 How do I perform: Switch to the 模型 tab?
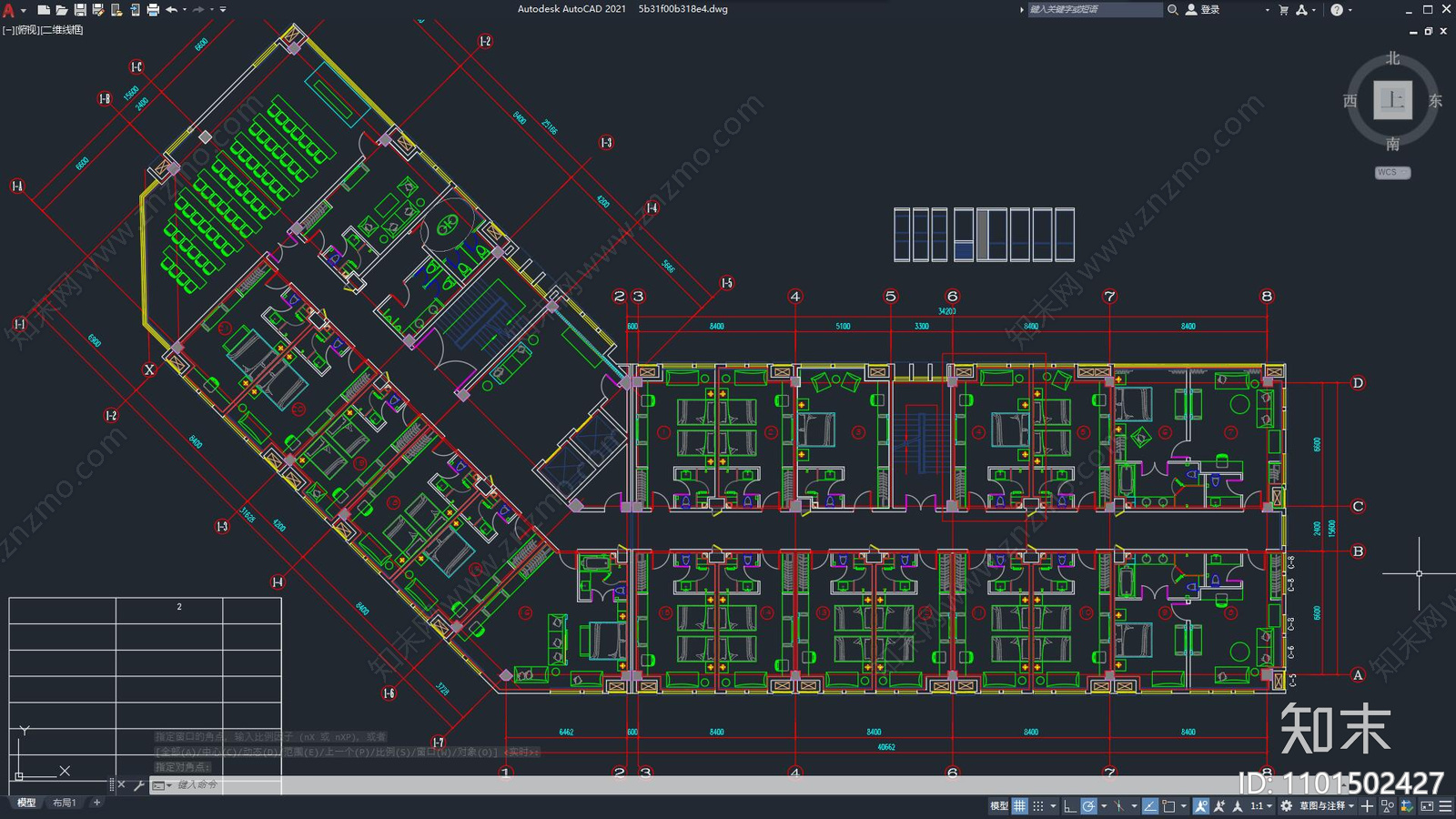(x=26, y=803)
